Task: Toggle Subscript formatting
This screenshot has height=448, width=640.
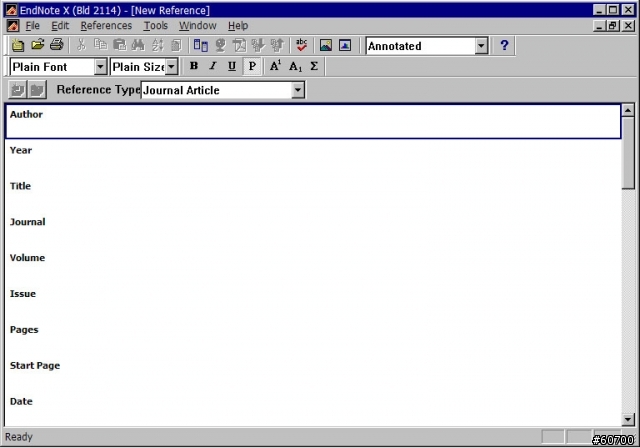Action: click(295, 66)
